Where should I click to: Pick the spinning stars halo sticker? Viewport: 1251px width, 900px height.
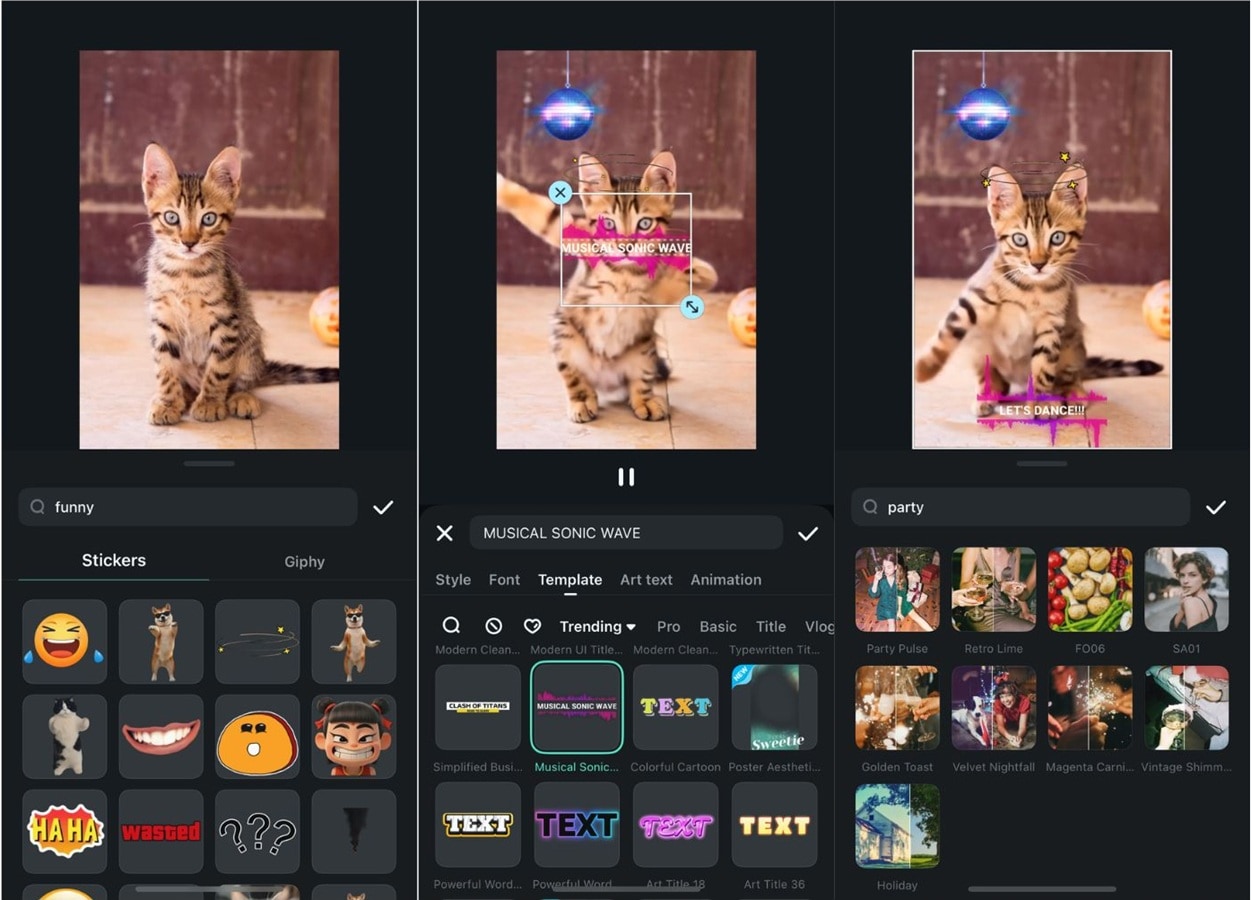(257, 642)
